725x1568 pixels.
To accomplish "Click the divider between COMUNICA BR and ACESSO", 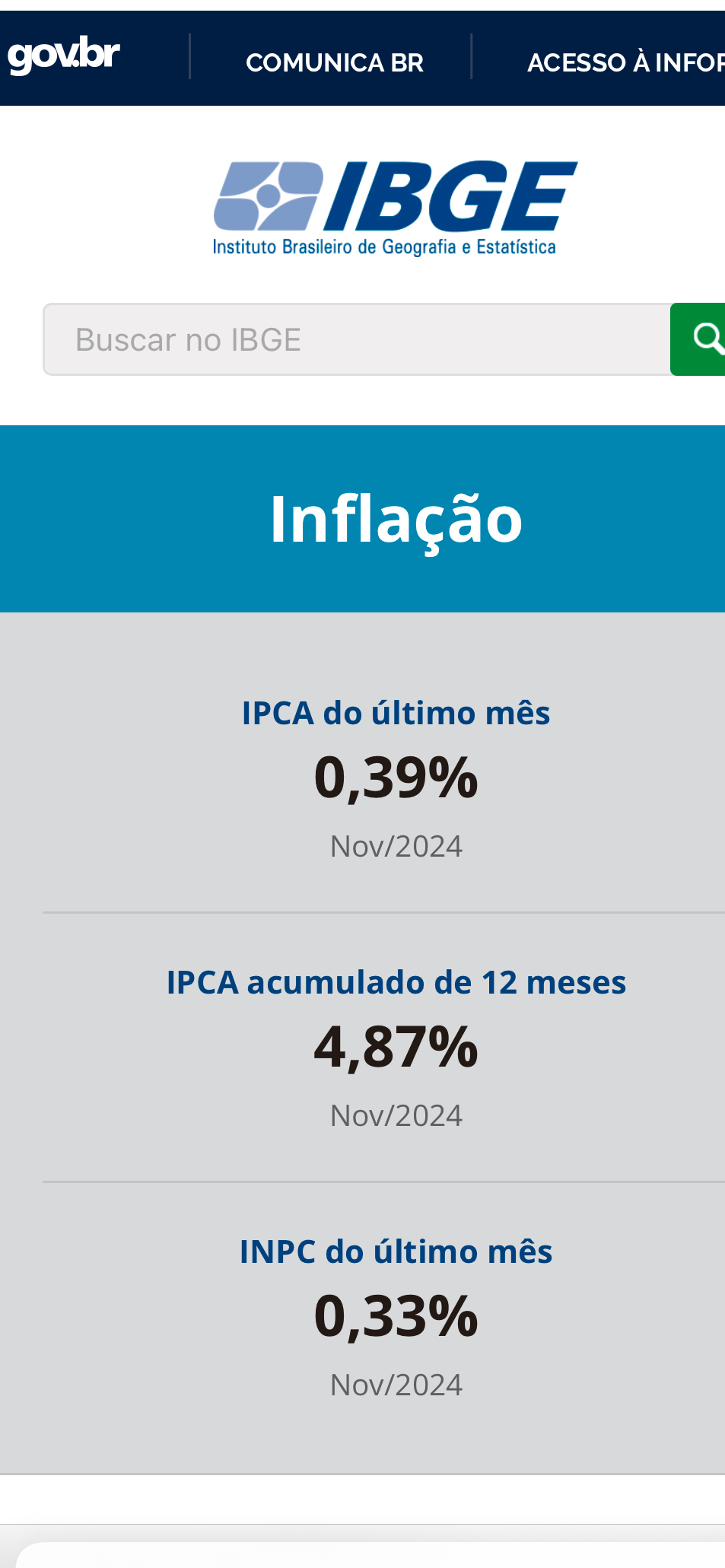I will point(472,57).
